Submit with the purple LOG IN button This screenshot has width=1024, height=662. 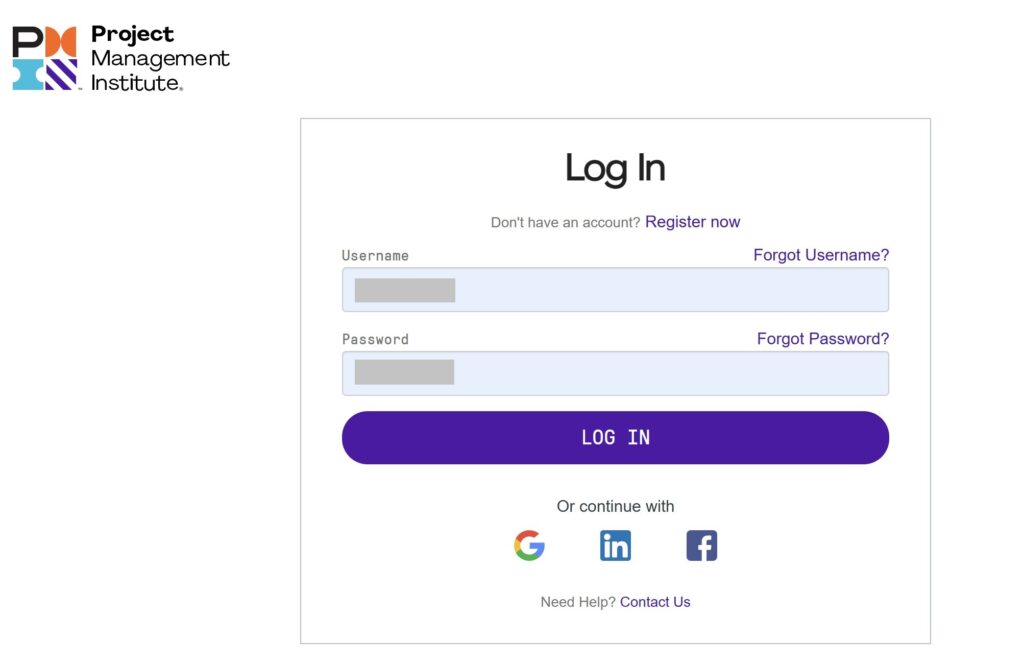615,437
